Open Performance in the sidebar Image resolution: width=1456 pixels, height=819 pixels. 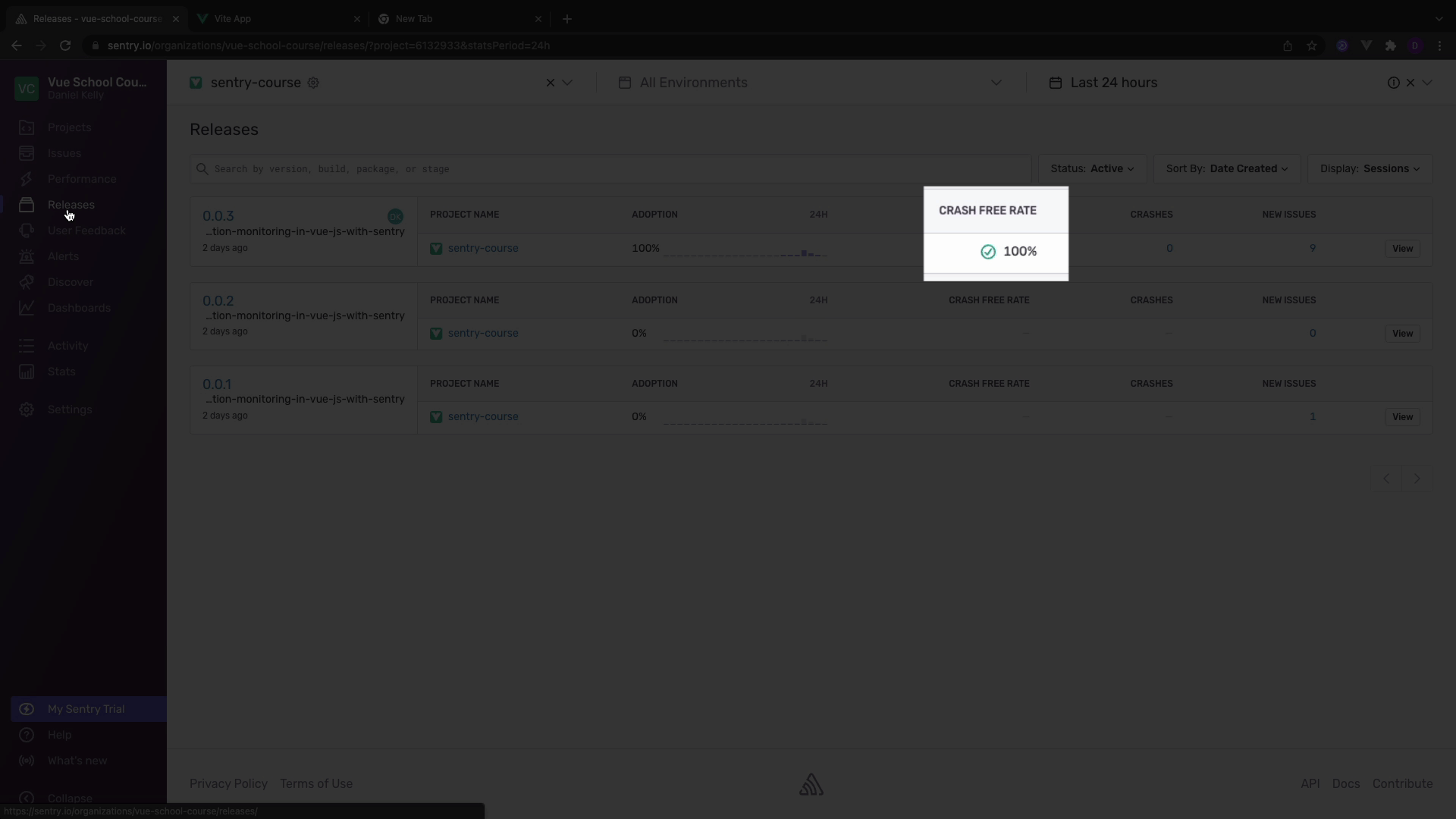82,179
